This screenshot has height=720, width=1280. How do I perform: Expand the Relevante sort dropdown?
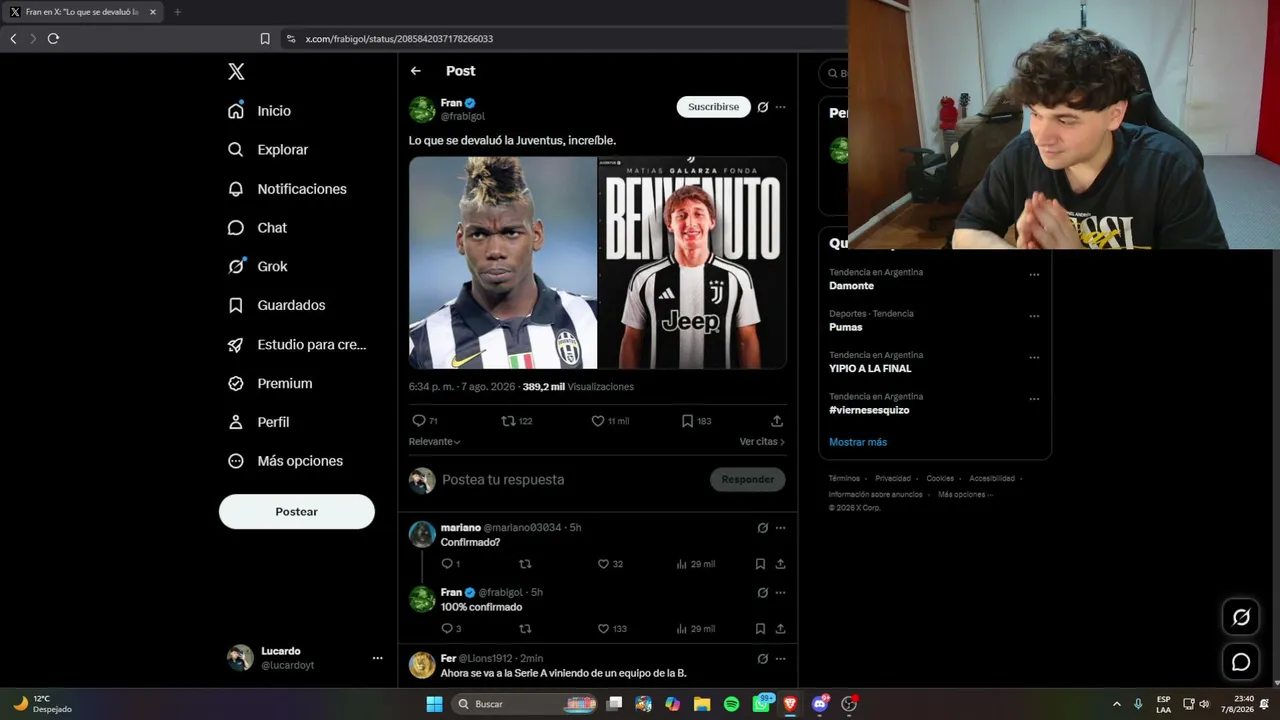point(435,442)
